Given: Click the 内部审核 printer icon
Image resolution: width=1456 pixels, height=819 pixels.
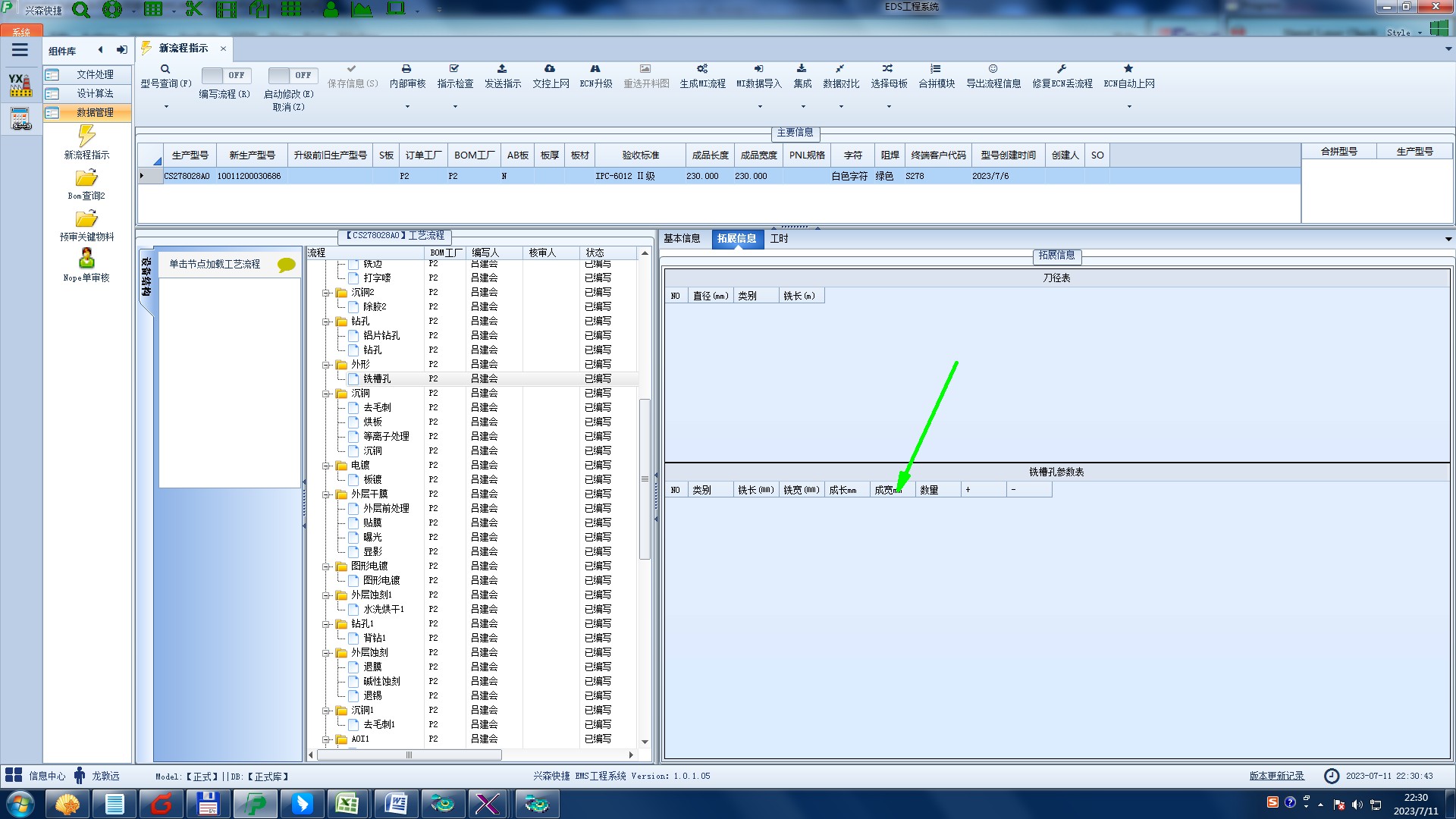Looking at the screenshot, I should 406,69.
